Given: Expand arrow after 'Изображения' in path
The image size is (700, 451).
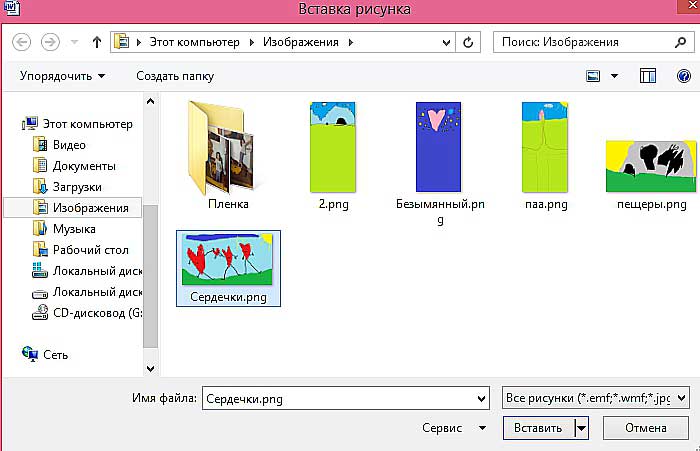Looking at the screenshot, I should 351,42.
